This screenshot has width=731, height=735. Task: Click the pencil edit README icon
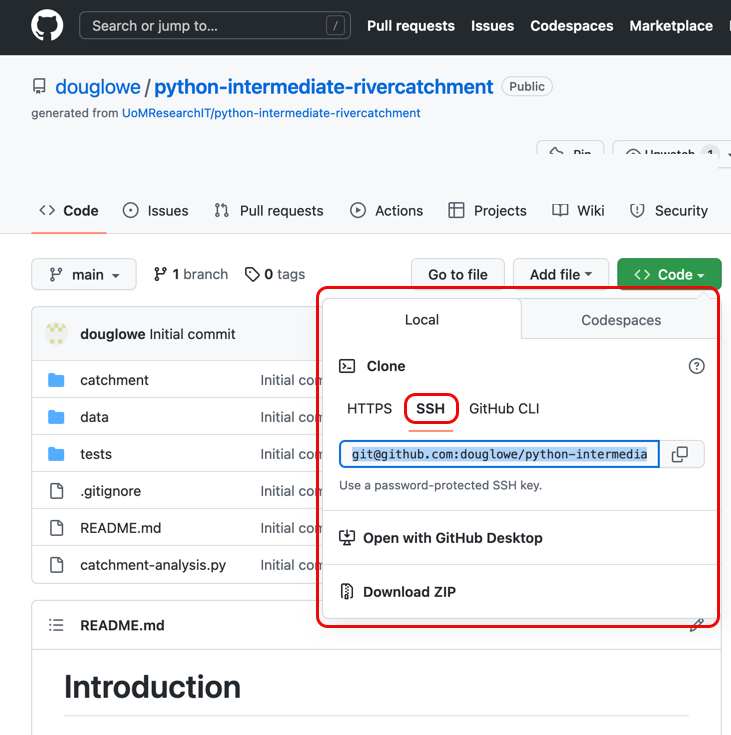(x=697, y=625)
